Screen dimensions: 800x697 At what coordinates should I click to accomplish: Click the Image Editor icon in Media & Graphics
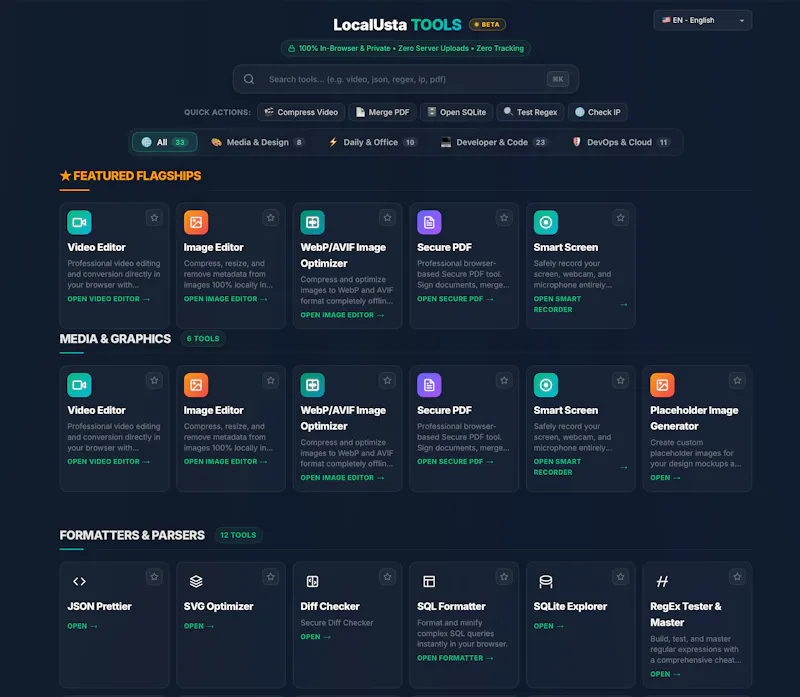coord(196,385)
